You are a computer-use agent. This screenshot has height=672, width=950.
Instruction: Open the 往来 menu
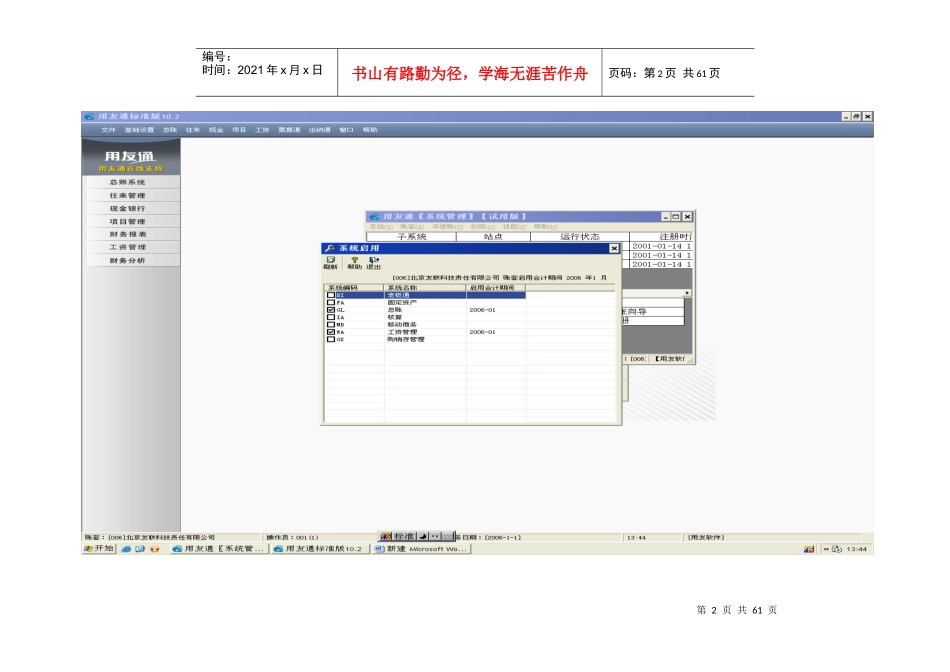tap(193, 130)
